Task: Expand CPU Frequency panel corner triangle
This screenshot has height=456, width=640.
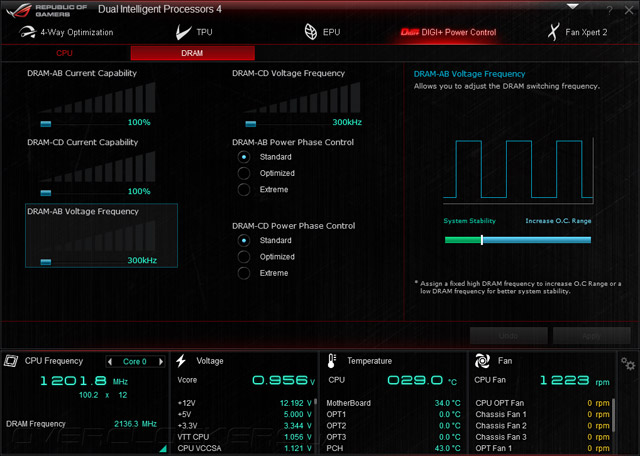Action: (163, 449)
